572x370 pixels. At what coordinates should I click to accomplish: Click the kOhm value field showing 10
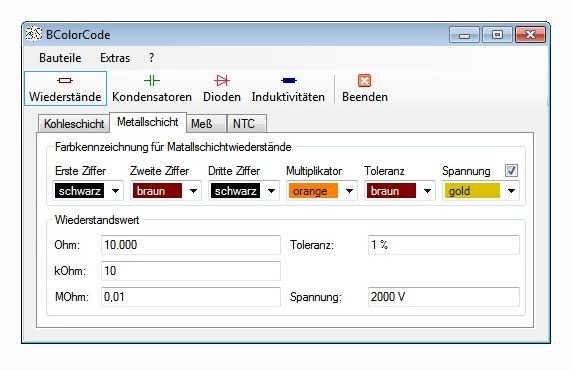click(191, 271)
